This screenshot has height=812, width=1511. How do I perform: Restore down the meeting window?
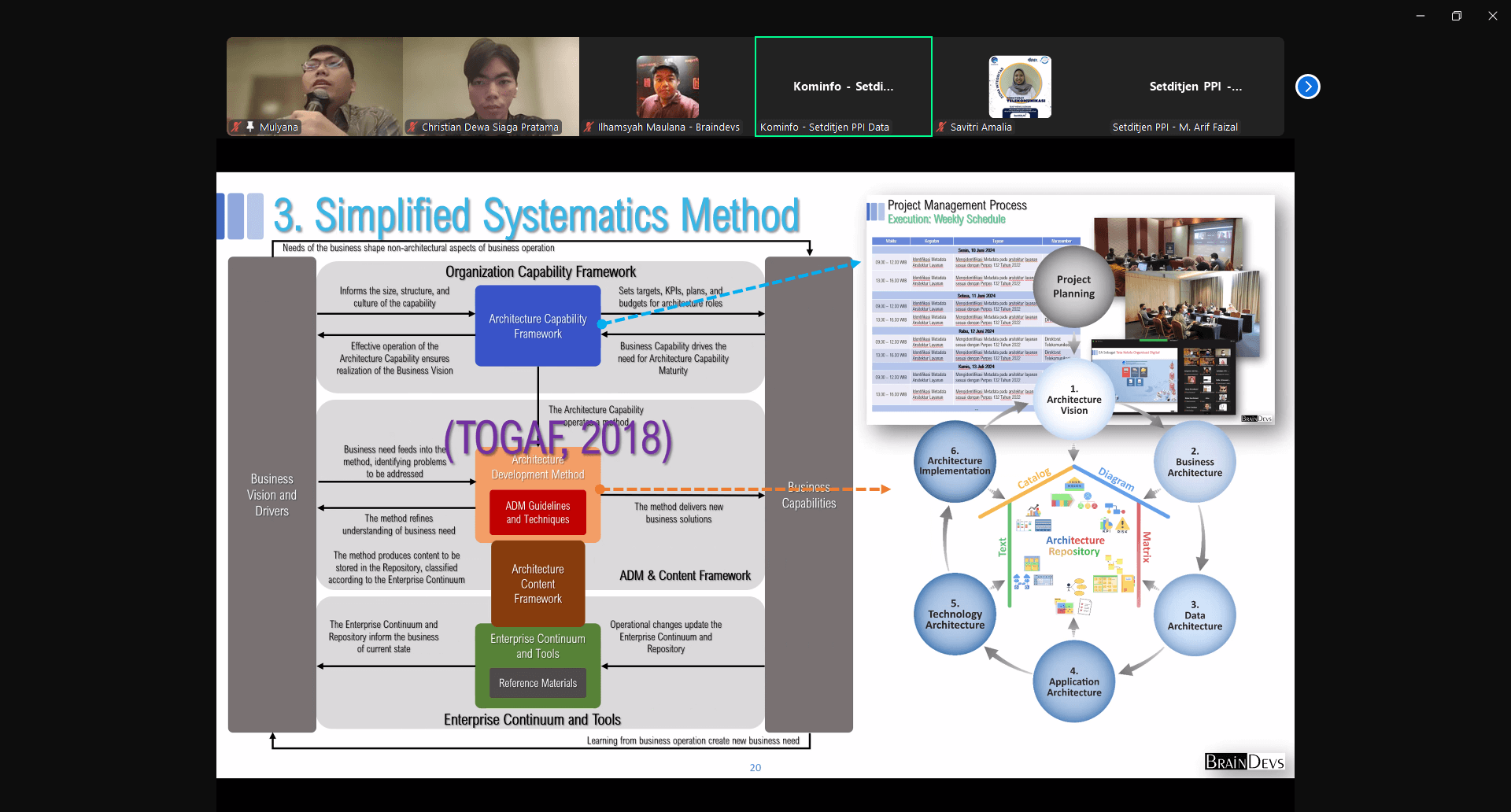(x=1457, y=16)
